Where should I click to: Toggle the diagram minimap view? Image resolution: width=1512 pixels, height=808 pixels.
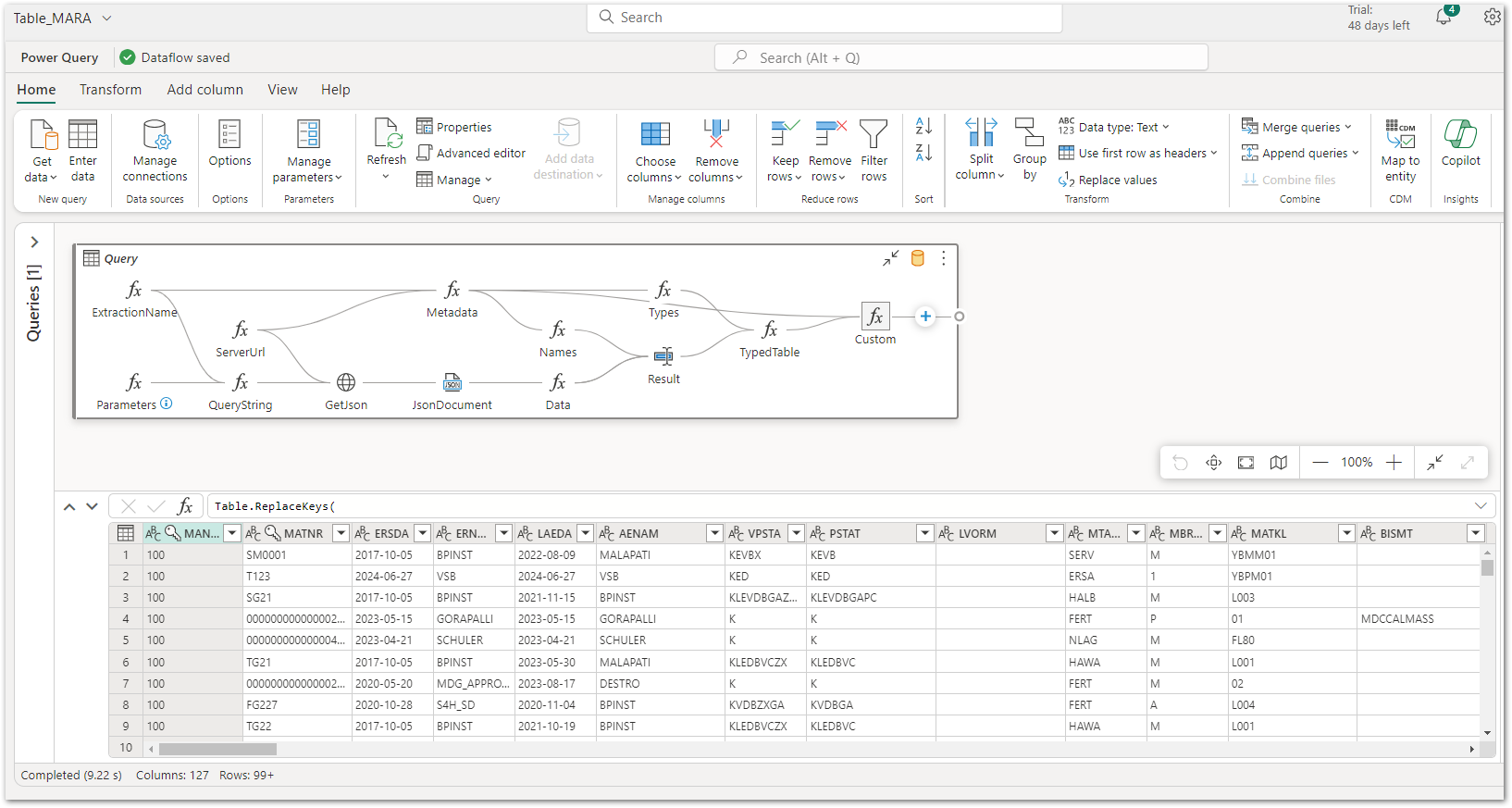click(x=1278, y=463)
